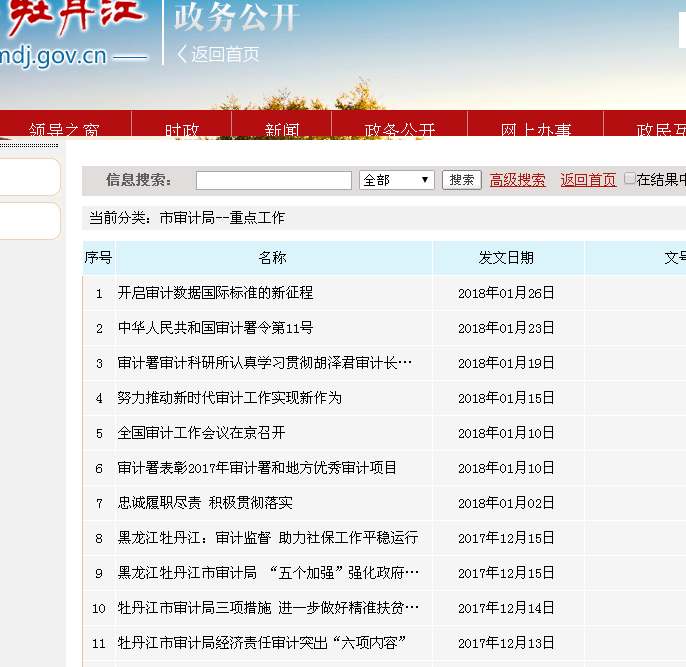Click the 发文日期 column header
686x667 pixels.
[506, 258]
